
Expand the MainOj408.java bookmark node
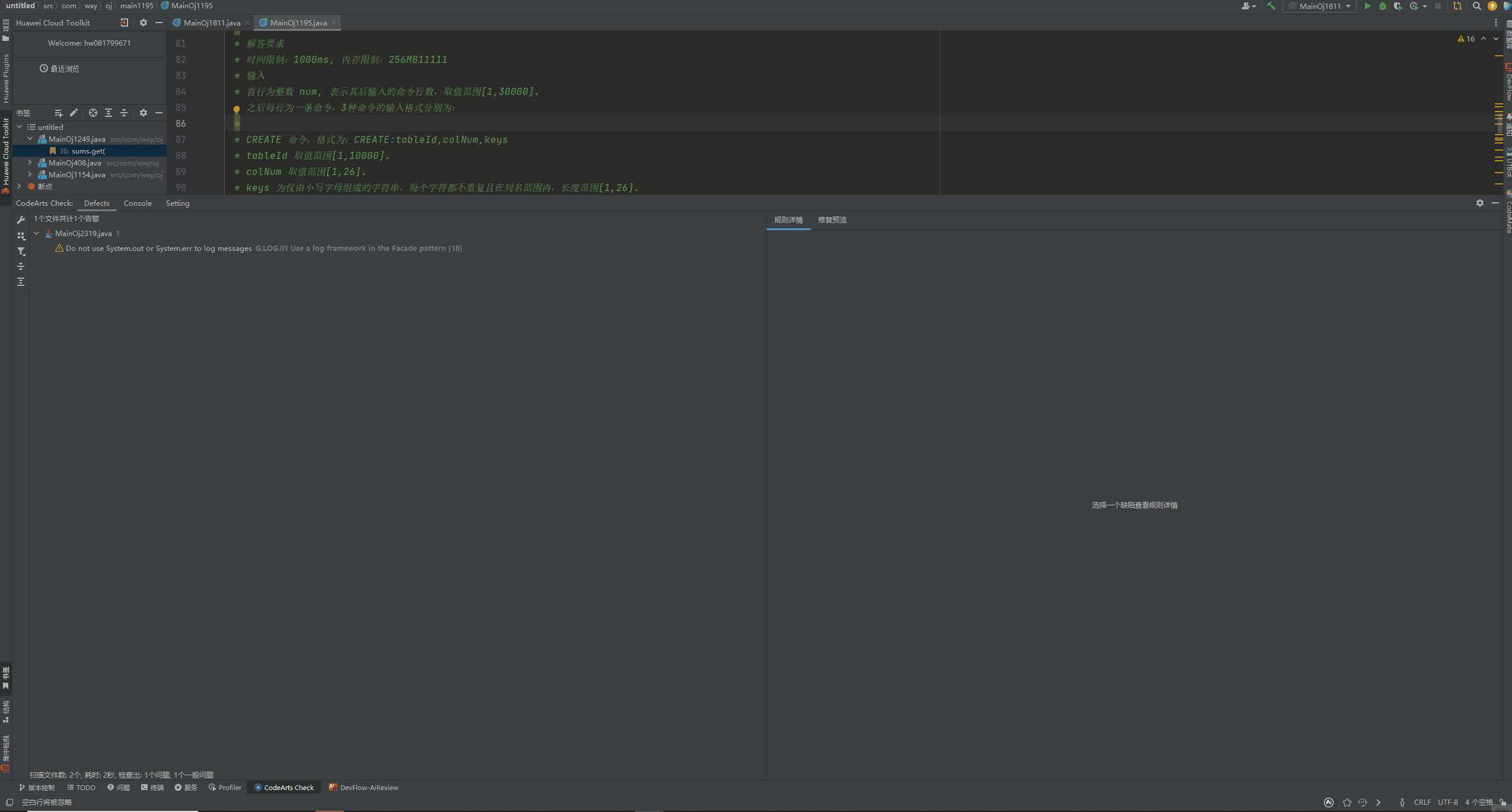(29, 163)
